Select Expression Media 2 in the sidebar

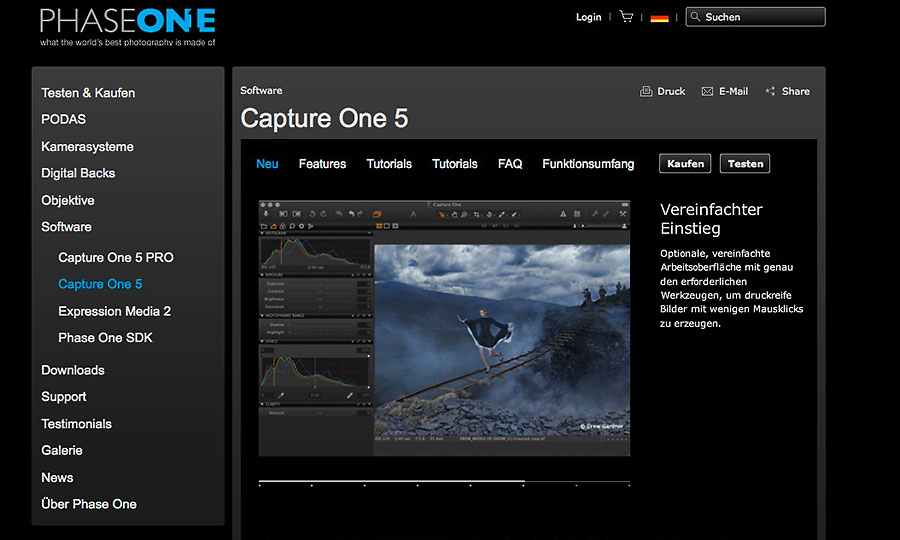pos(114,311)
